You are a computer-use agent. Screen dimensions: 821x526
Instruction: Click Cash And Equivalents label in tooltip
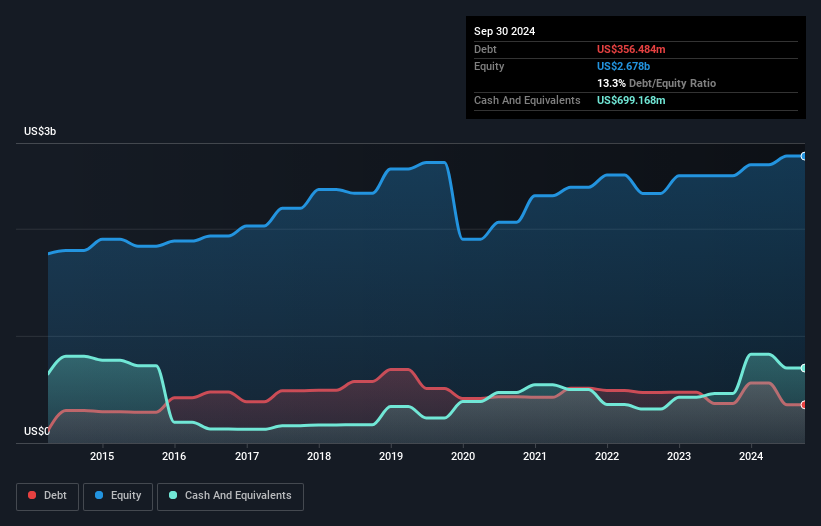pyautogui.click(x=527, y=100)
